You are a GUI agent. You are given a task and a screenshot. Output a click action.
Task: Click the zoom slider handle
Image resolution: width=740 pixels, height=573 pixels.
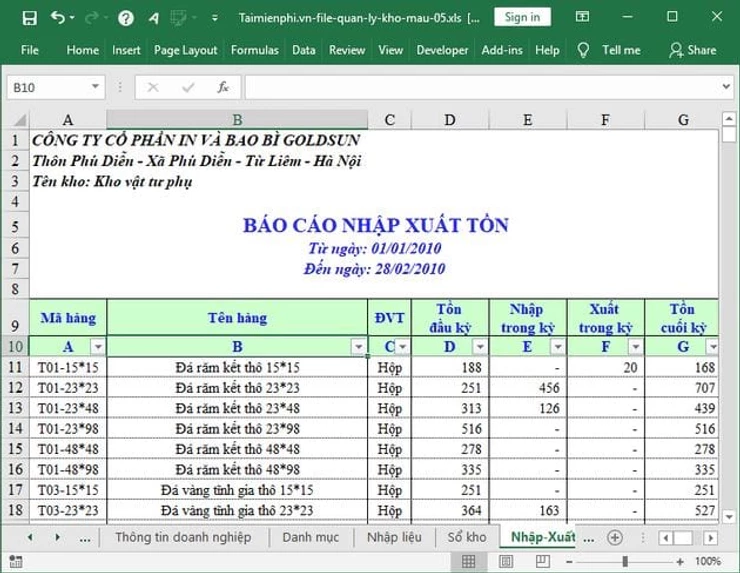pyautogui.click(x=625, y=562)
